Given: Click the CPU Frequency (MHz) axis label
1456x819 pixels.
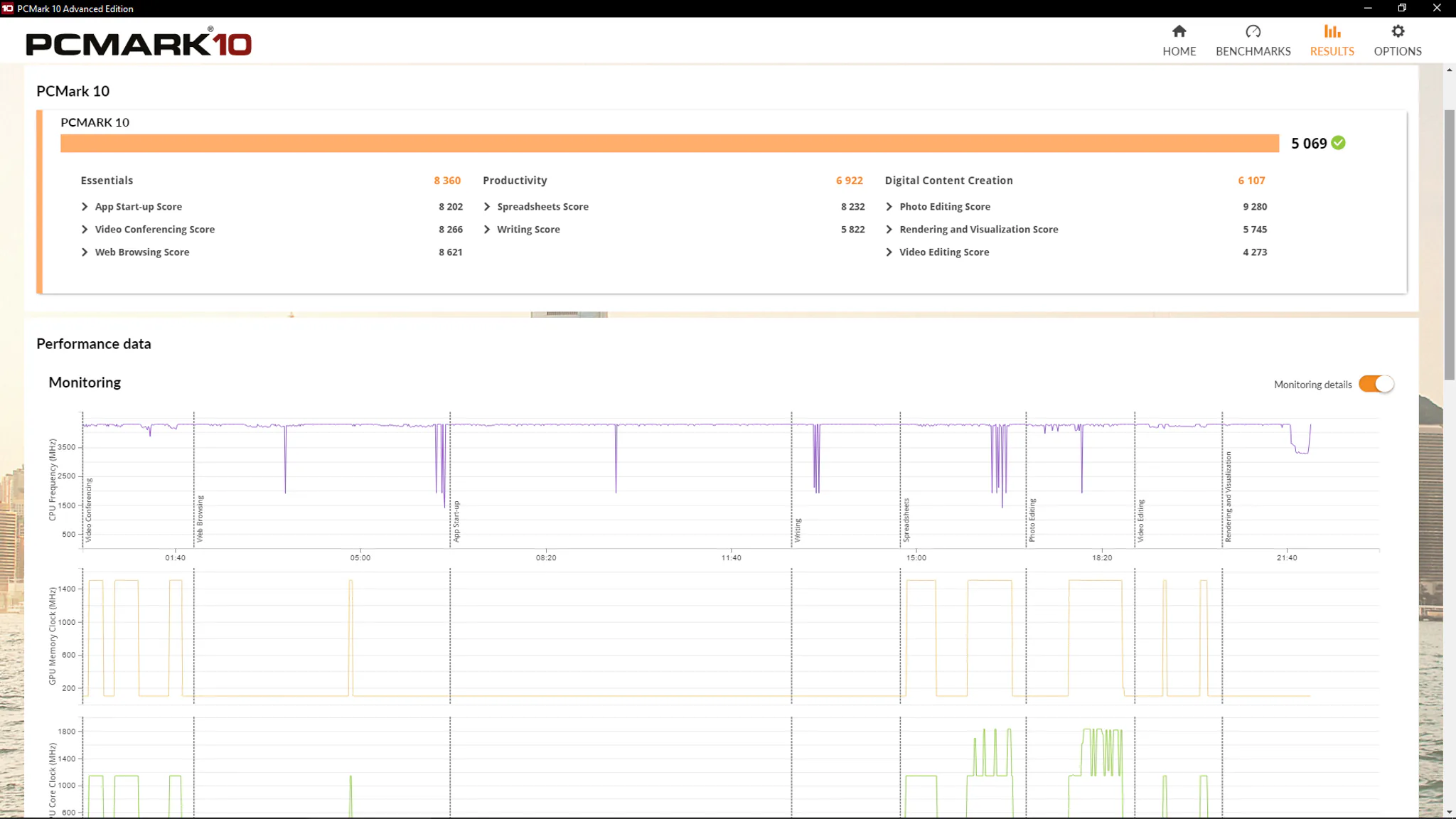Looking at the screenshot, I should click(x=52, y=479).
